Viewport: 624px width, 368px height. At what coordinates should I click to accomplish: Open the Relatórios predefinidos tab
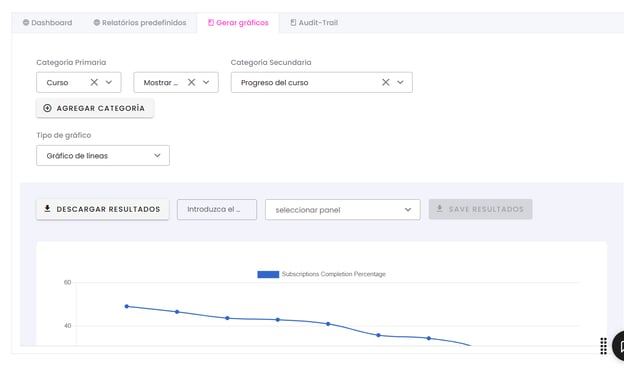[x=140, y=23]
